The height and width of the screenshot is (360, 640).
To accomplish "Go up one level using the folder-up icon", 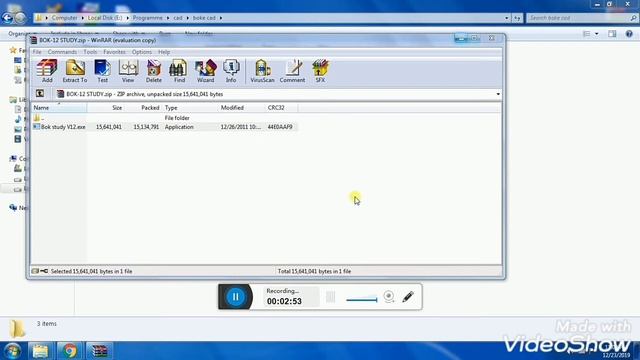I will tap(40, 94).
